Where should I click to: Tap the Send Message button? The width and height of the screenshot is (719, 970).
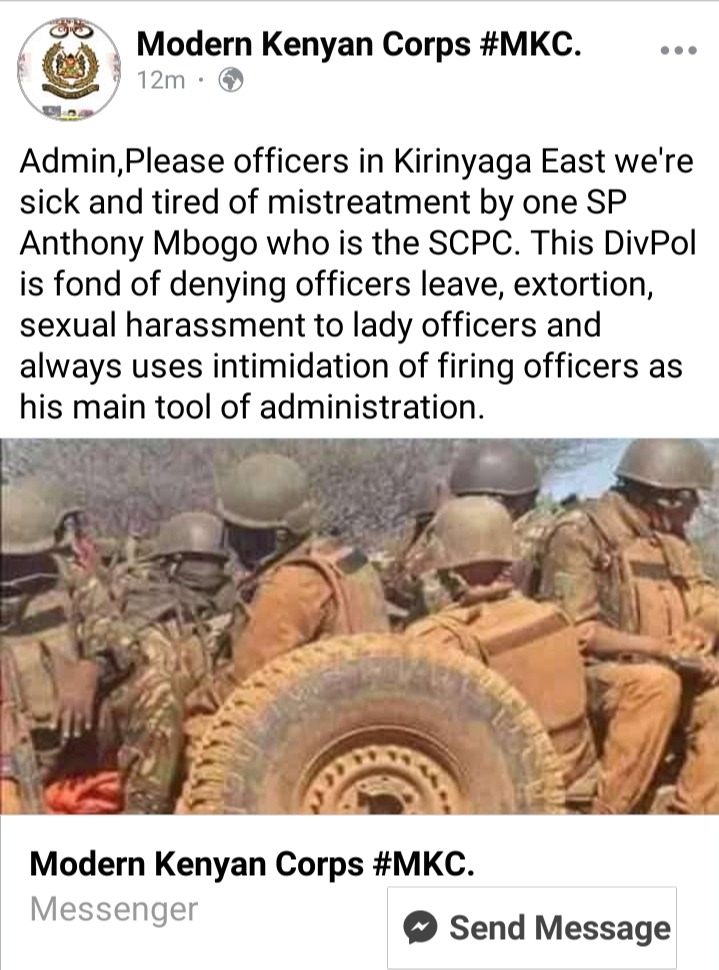532,927
